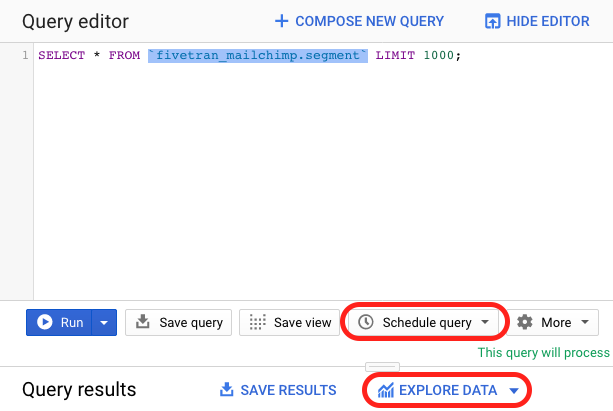Click the play icon in Run button
613x411 pixels.
pos(45,322)
